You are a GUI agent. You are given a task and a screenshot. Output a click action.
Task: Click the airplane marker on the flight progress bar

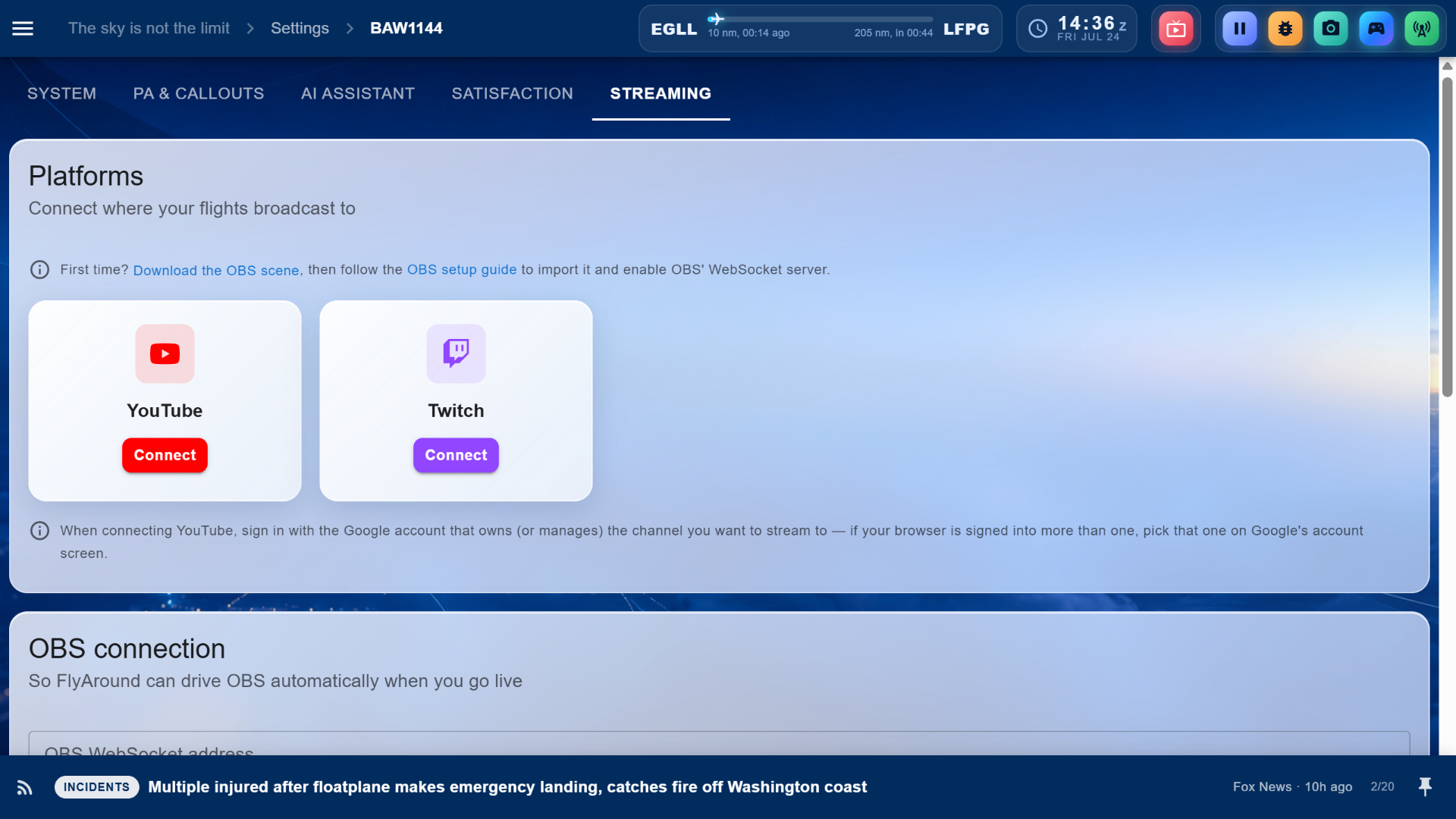[x=716, y=19]
